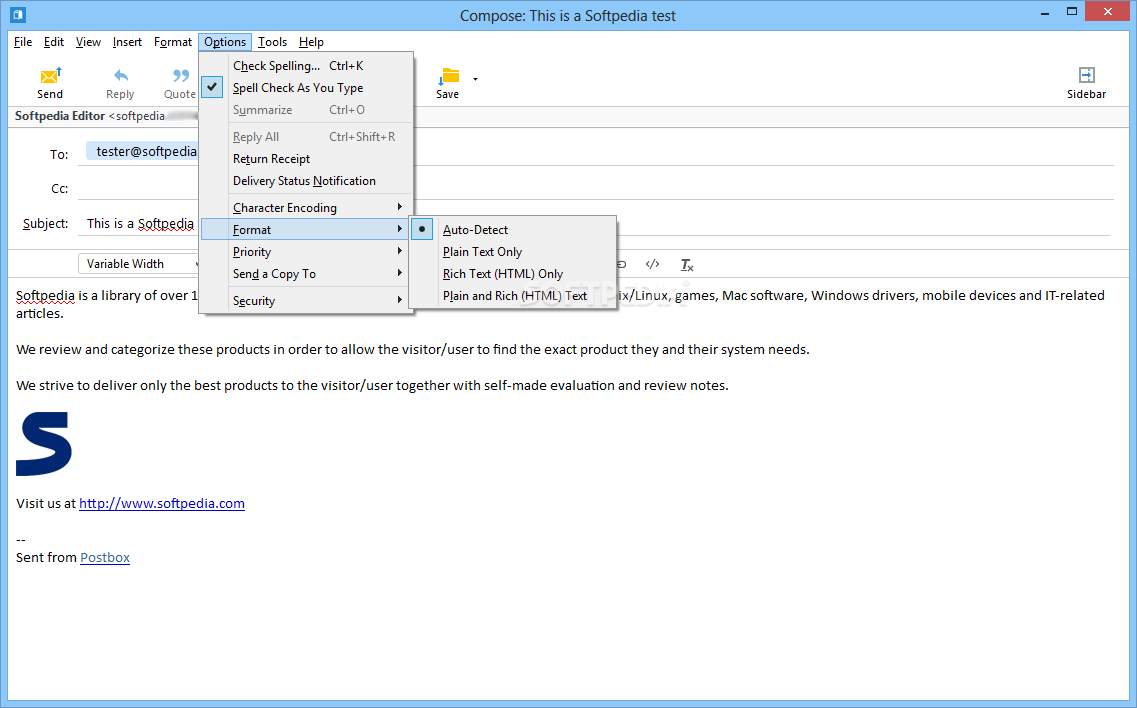Select Plain Text Only format
The width and height of the screenshot is (1137, 708).
tap(513, 252)
